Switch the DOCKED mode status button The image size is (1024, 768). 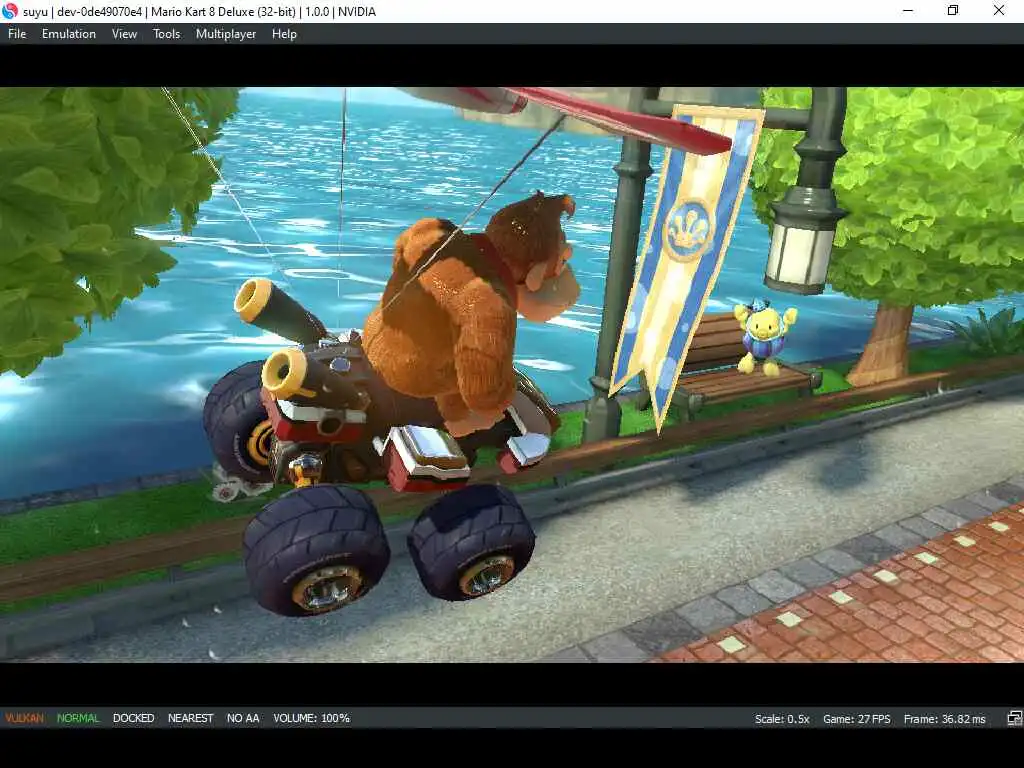(133, 718)
